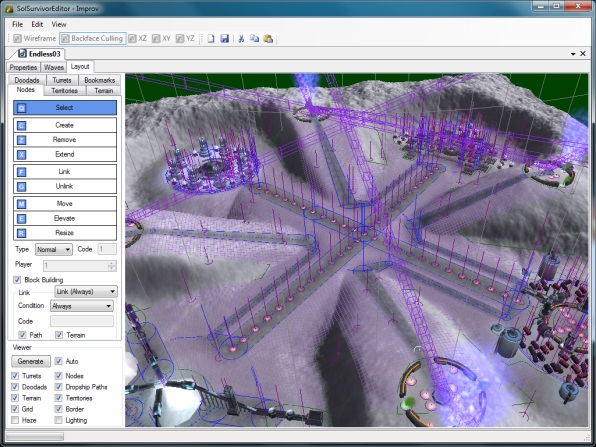Toggle Wireframe rendering in toolbar
Image resolution: width=596 pixels, height=447 pixels.
pyautogui.click(x=35, y=38)
